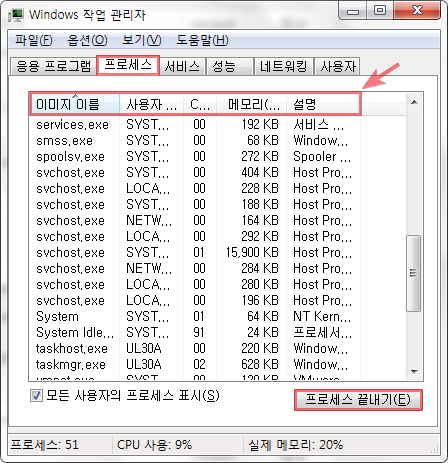Image resolution: width=448 pixels, height=463 pixels.
Task: Open the 옵션(O) menu
Action: (87, 40)
